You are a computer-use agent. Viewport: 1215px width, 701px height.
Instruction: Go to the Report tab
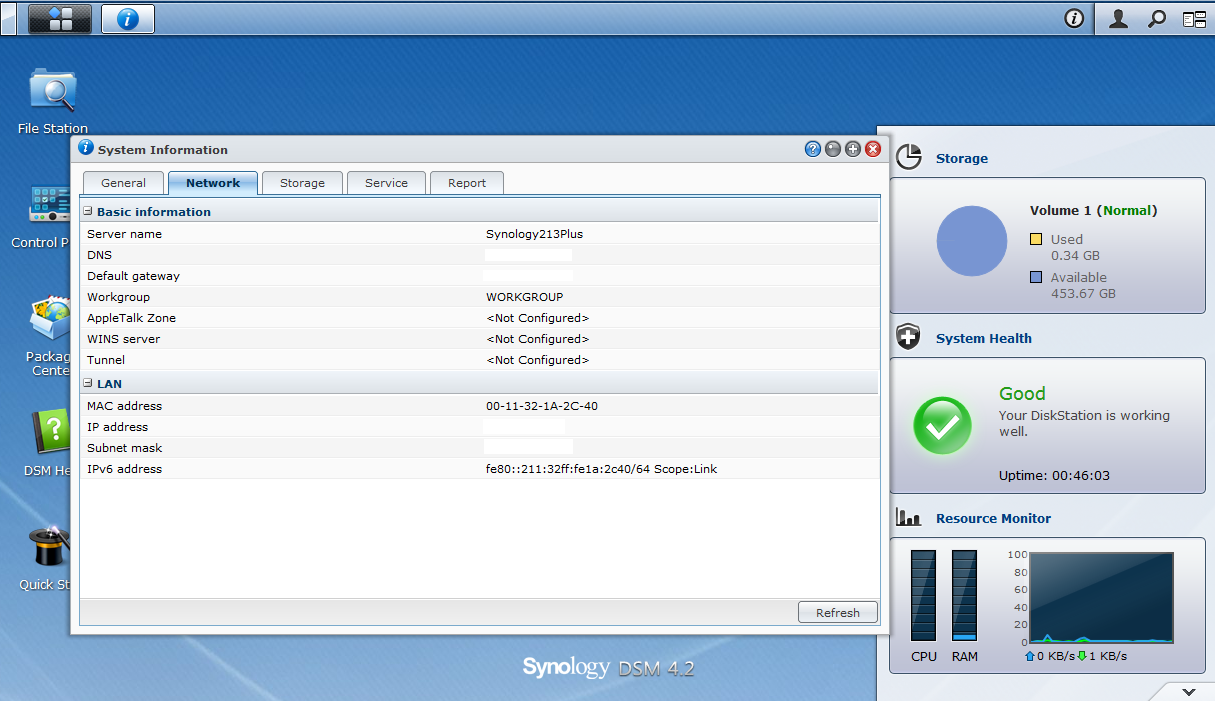pos(467,183)
